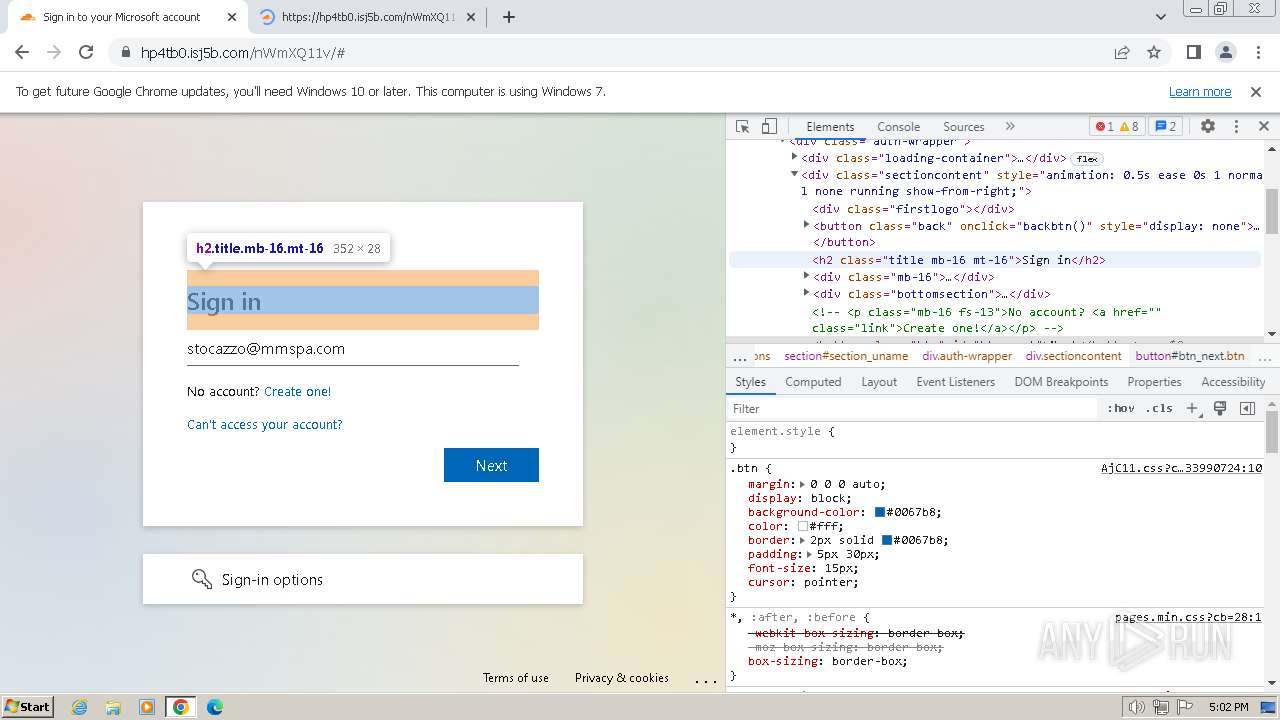Viewport: 1280px width, 720px height.
Task: Select breadcrumb button#btn_next.btn
Action: click(x=1189, y=356)
